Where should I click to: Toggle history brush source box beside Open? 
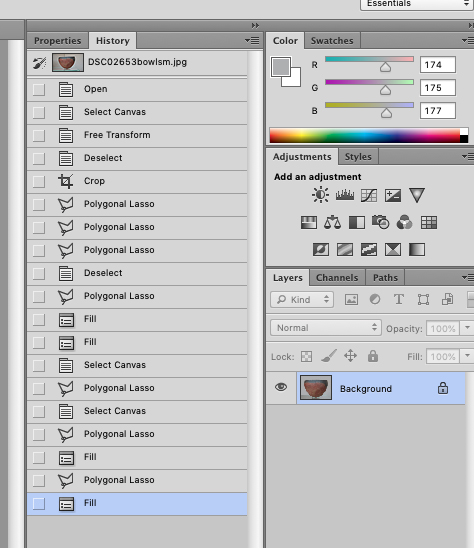(39, 89)
